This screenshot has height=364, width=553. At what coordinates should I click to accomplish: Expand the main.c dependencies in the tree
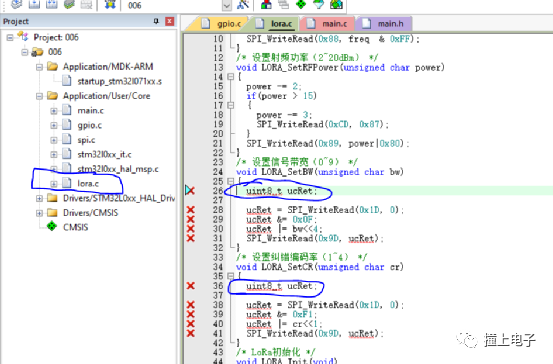54,111
